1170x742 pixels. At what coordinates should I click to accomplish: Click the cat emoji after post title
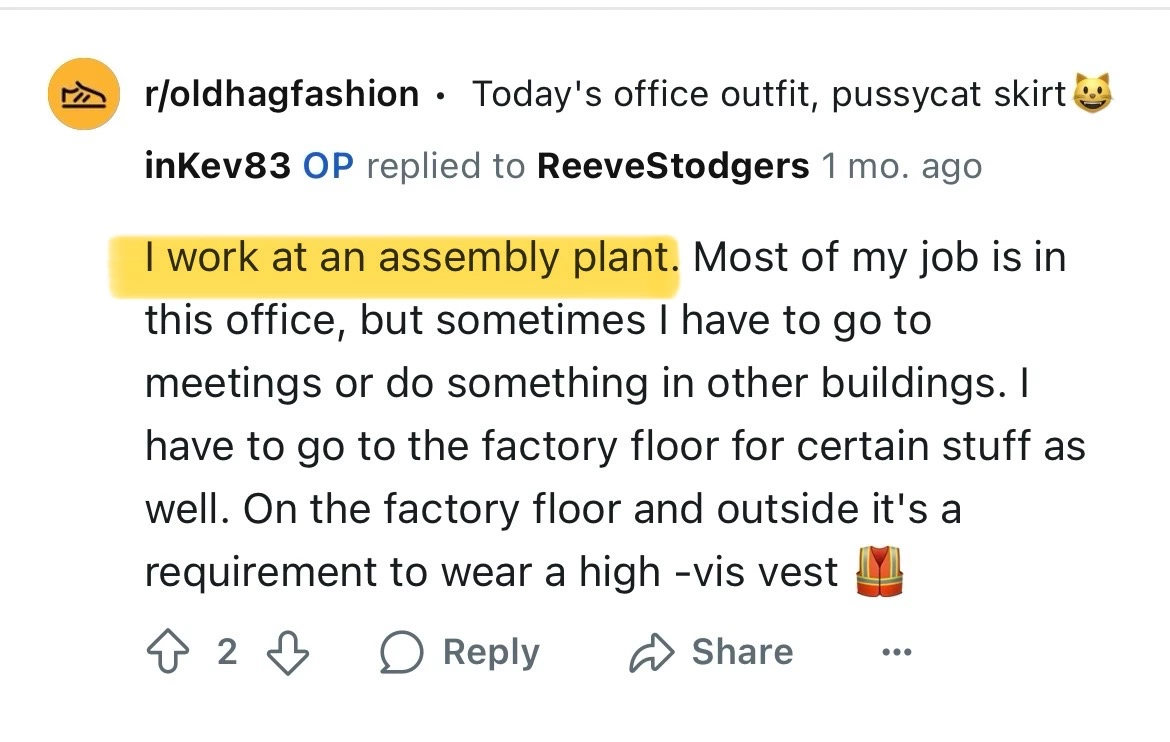[1092, 94]
